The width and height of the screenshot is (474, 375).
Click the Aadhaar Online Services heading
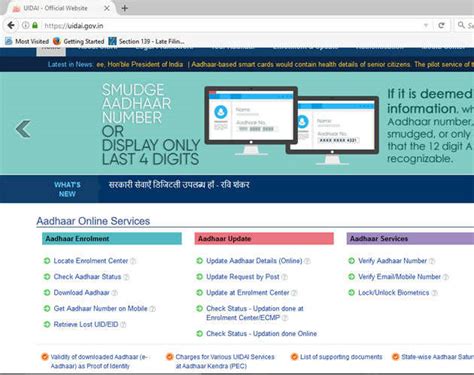pos(93,221)
